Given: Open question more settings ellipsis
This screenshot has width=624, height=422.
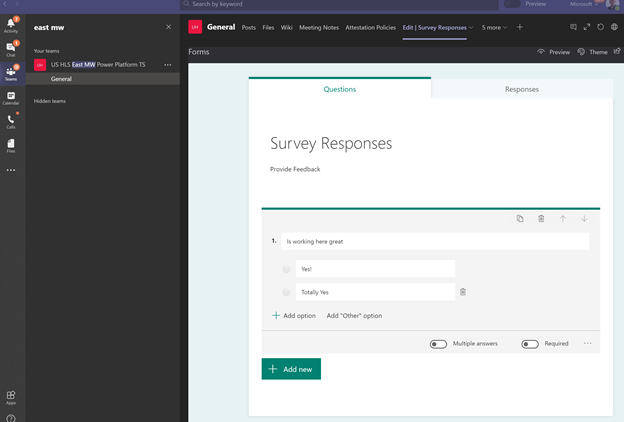Looking at the screenshot, I should 588,343.
